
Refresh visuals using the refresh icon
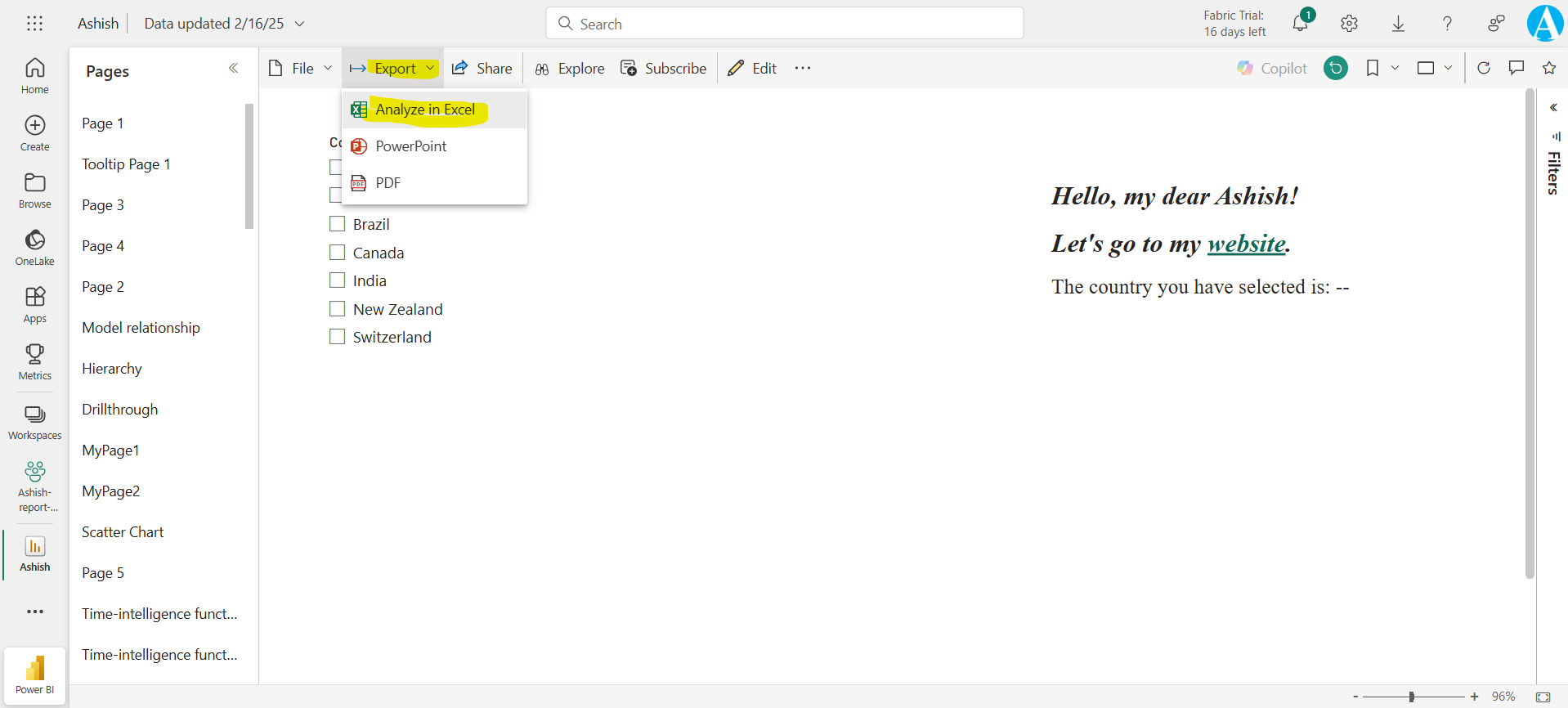(x=1484, y=68)
